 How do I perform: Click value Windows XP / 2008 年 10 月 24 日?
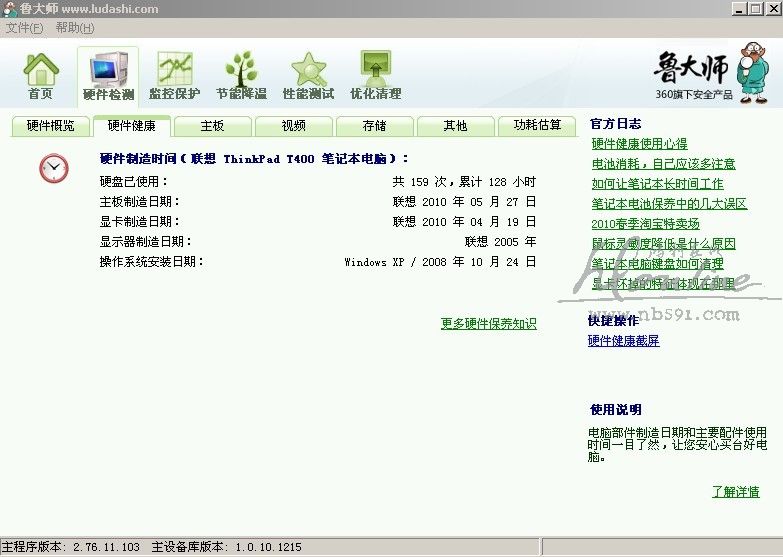(440, 262)
